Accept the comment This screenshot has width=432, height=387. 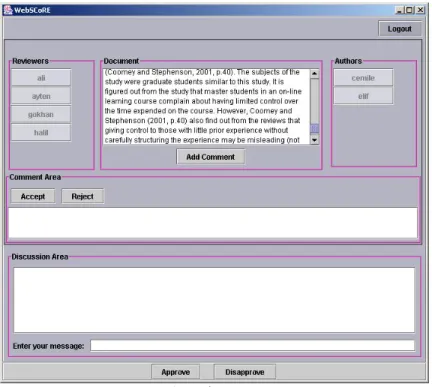point(33,196)
